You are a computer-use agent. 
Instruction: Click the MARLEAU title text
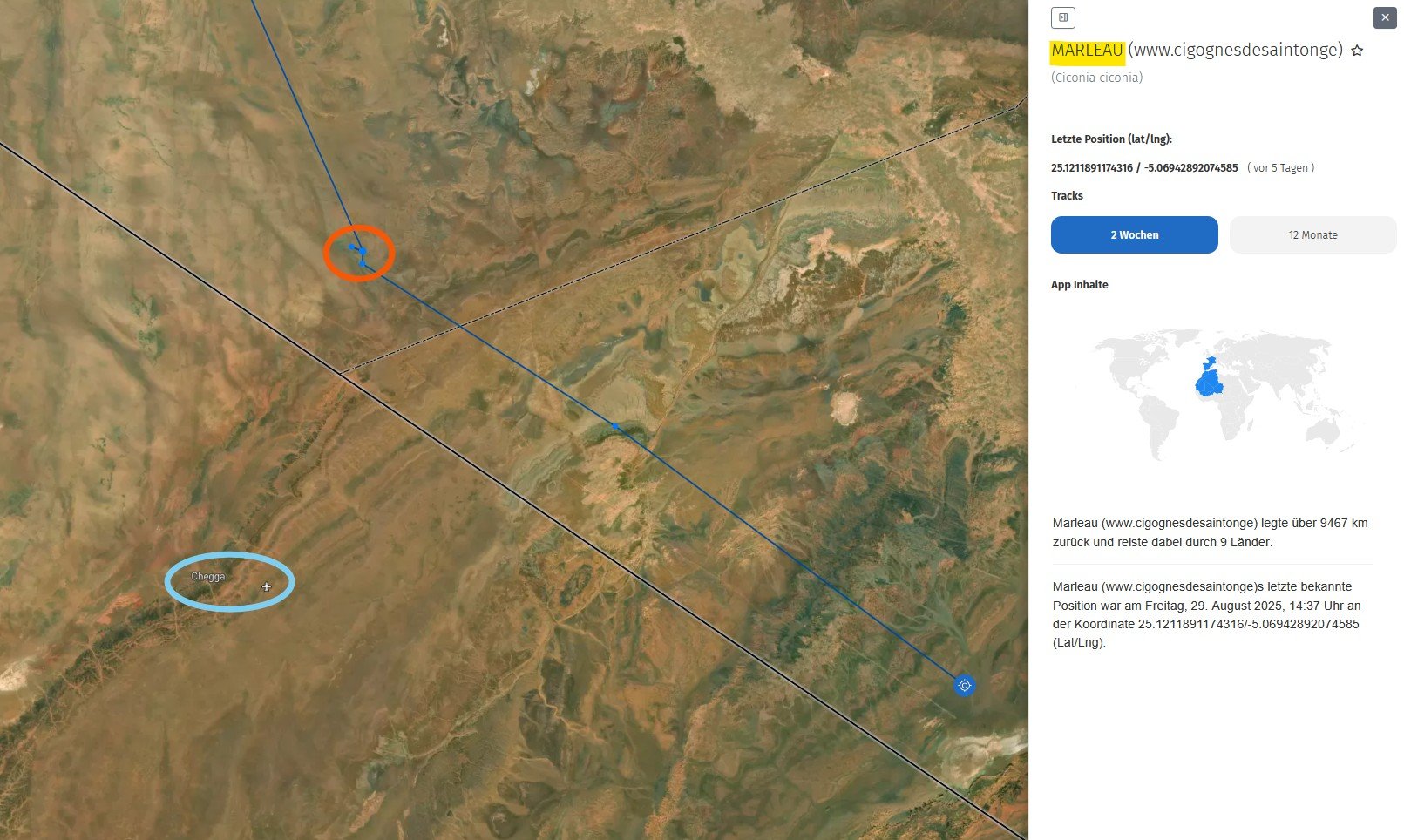point(1087,50)
